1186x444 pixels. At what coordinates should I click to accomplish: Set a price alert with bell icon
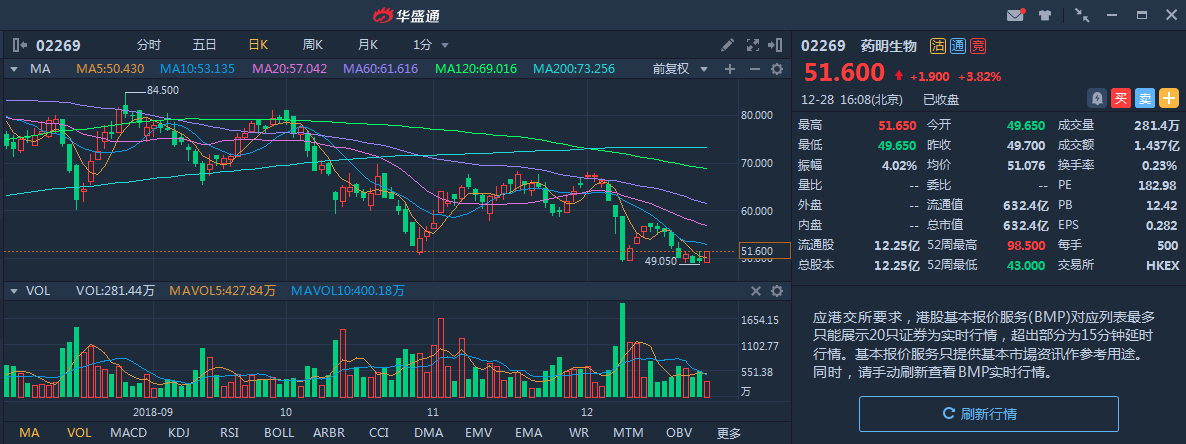pos(1097,98)
